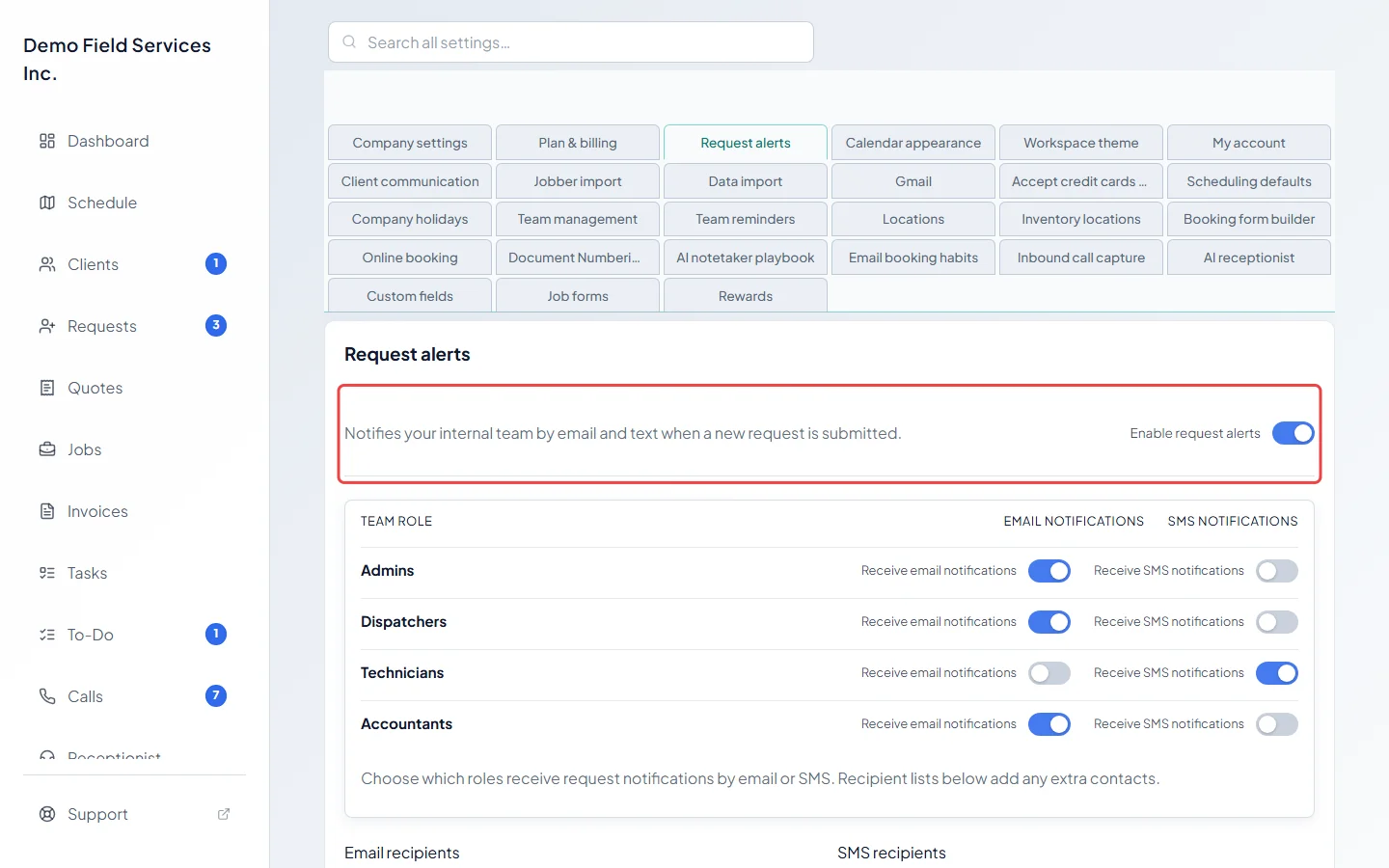Turn off Admins email notifications
Viewport: 1389px width, 868px height.
coord(1049,571)
